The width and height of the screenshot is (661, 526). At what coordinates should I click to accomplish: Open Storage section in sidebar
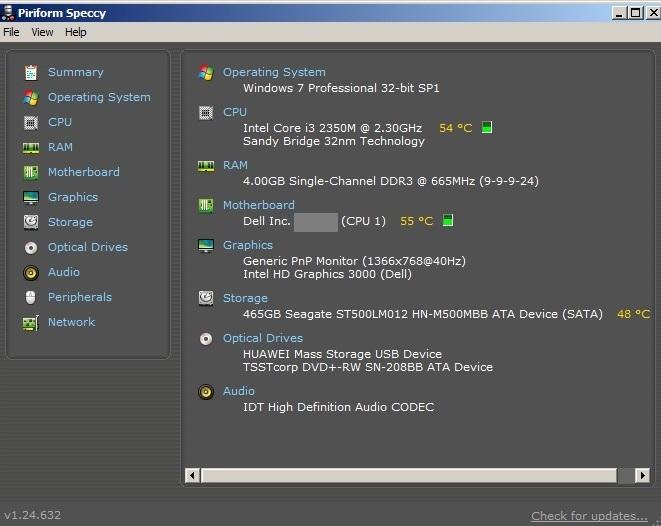(70, 222)
